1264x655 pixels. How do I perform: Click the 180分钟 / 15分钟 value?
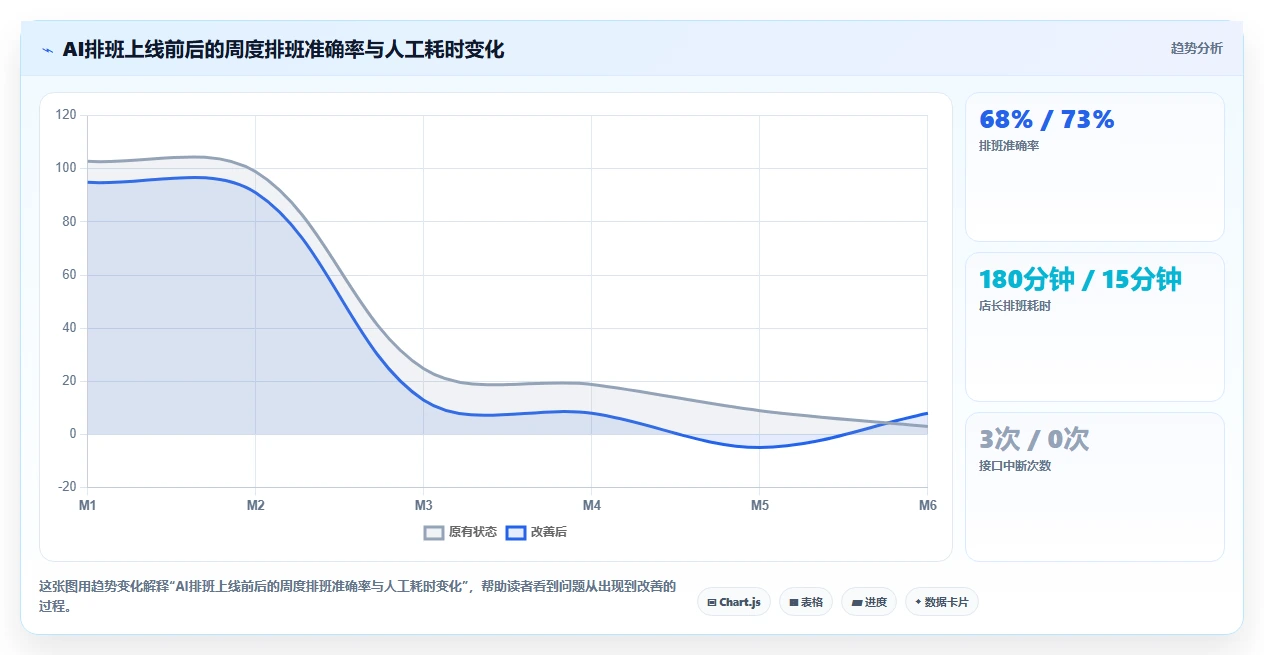[1080, 280]
